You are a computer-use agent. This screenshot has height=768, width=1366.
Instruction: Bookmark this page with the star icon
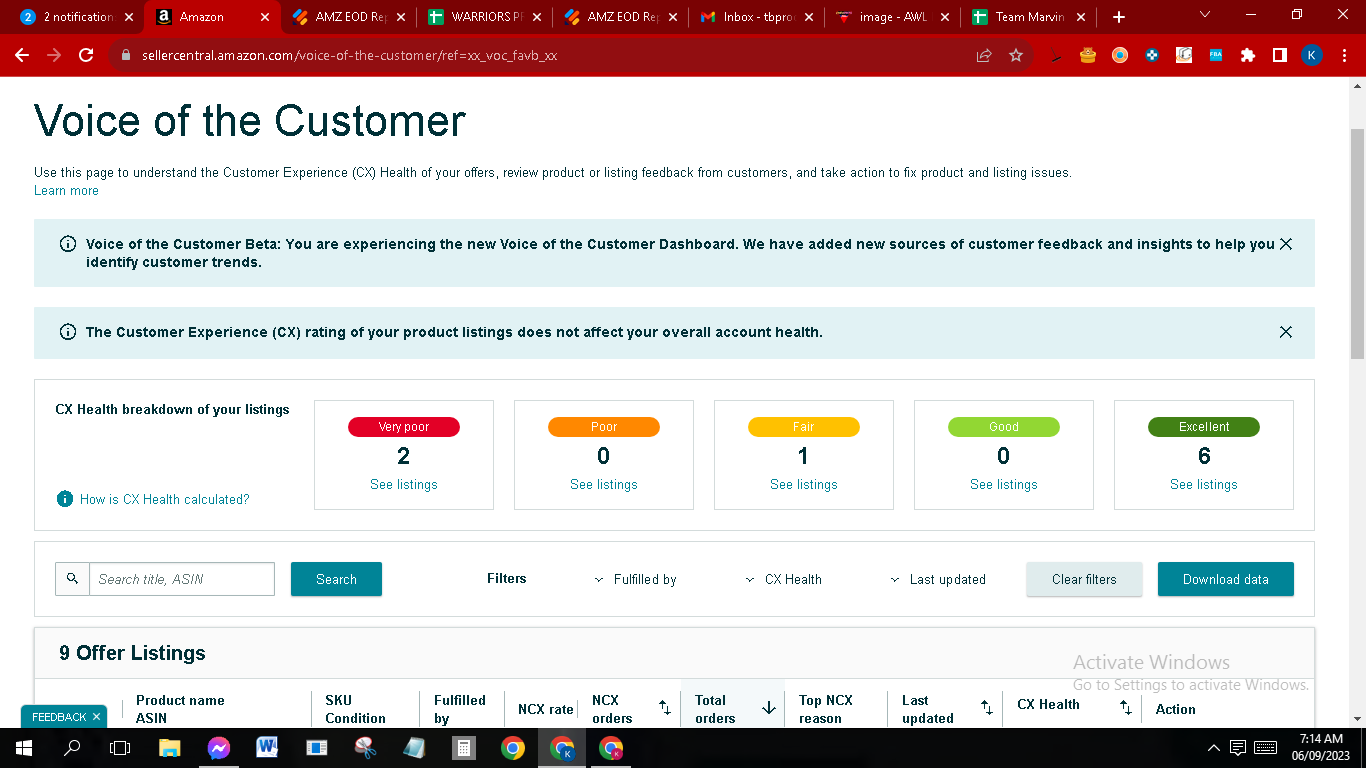point(1016,55)
